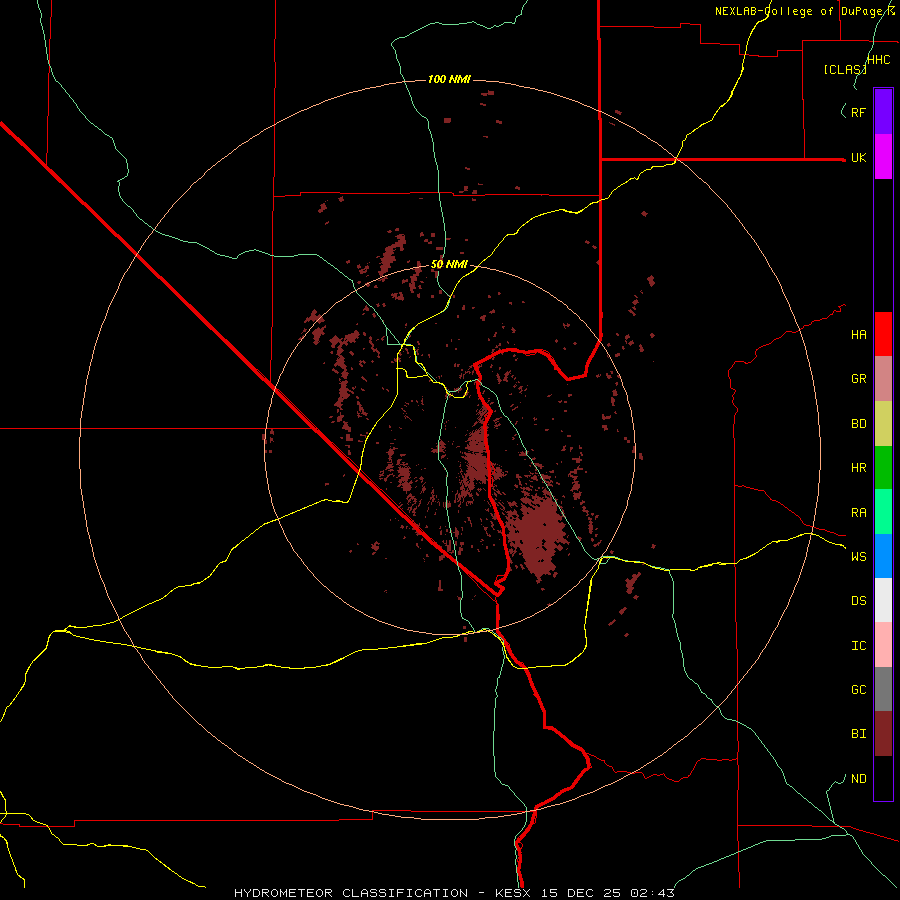This screenshot has height=900, width=900.
Task: Click the 'NEXLAB-College of DuPage' credit text
Action: click(800, 11)
